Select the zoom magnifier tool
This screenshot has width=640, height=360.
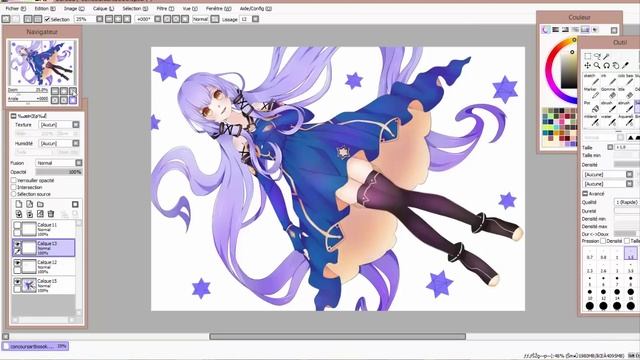tap(597, 65)
